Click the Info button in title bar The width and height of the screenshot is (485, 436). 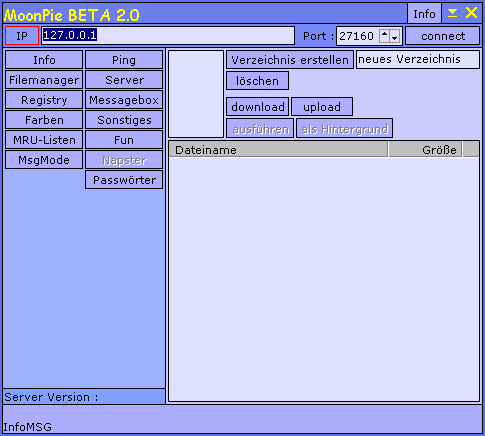point(424,14)
